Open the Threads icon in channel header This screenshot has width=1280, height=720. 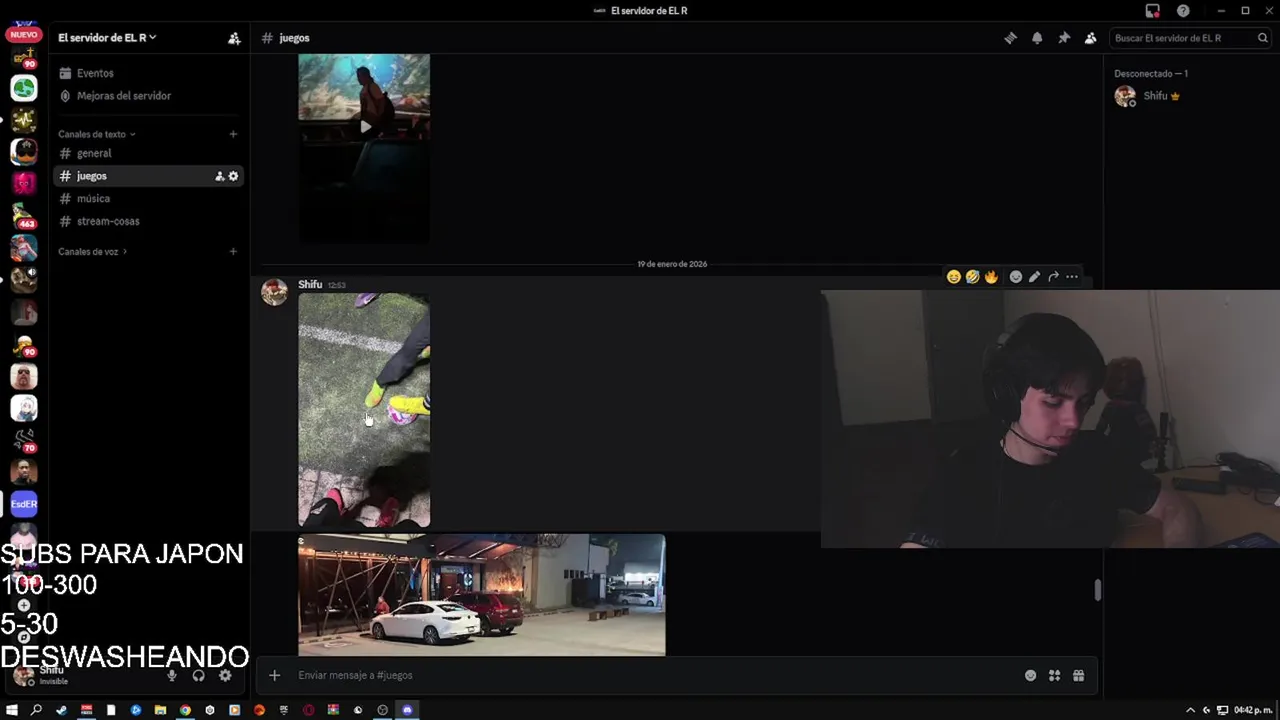click(x=1010, y=38)
